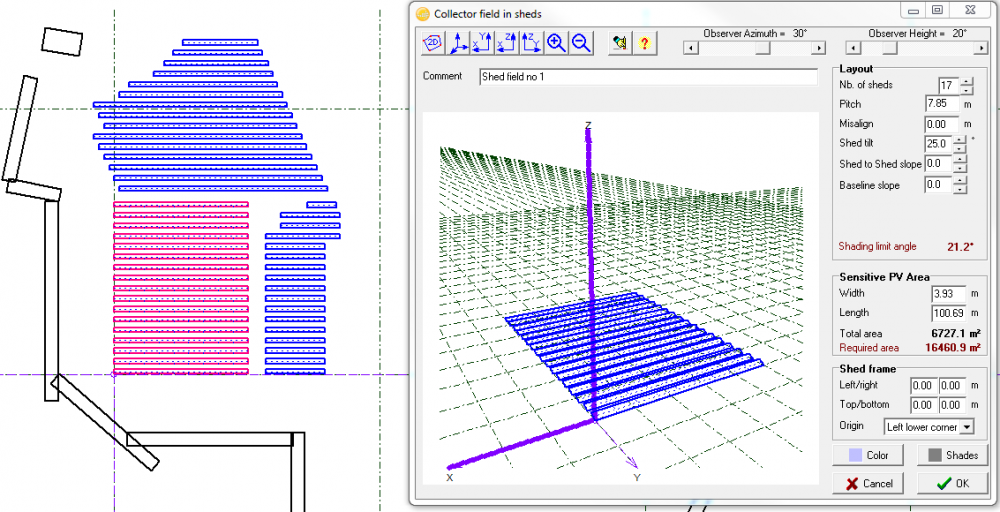Switch to the XZ plane view

pyautogui.click(x=507, y=43)
